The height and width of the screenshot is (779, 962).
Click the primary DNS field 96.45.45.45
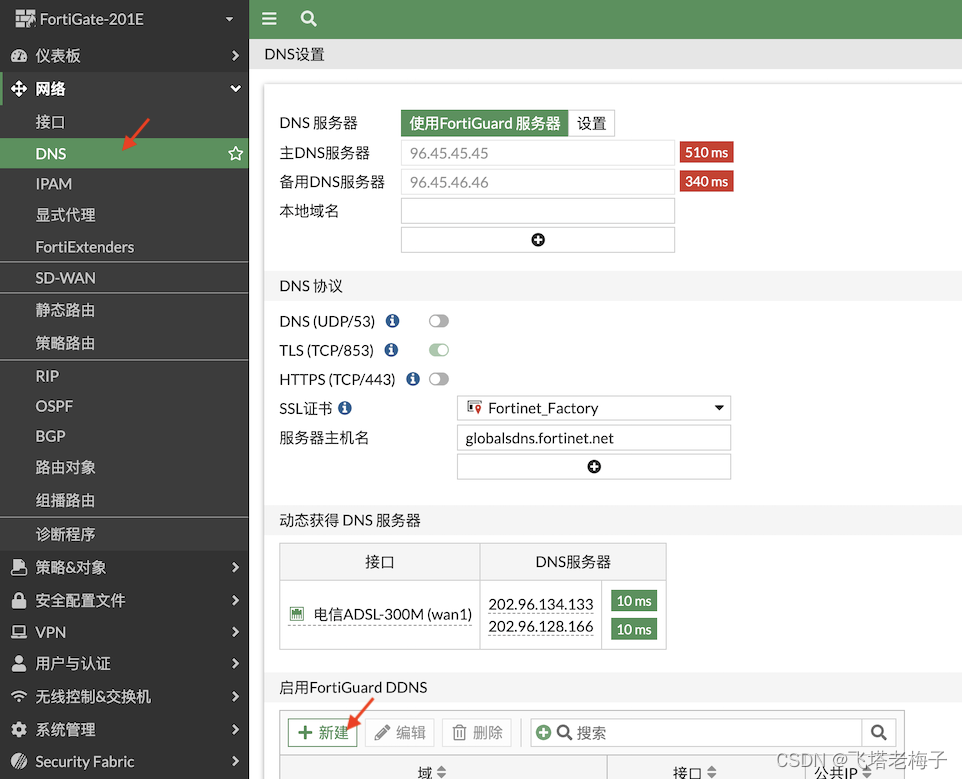[x=537, y=153]
